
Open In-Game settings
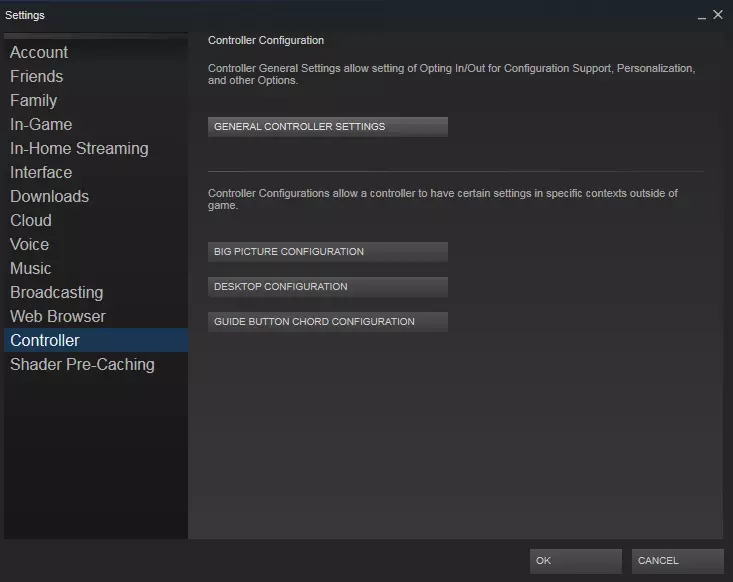tap(96, 124)
